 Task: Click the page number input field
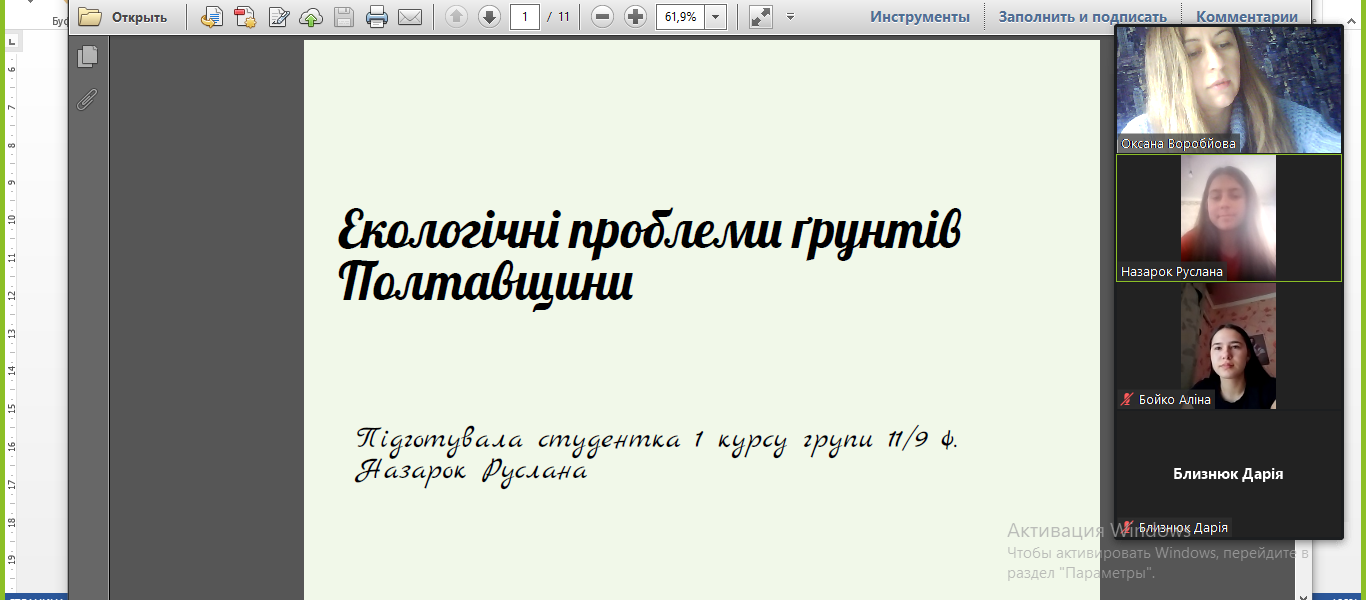pyautogui.click(x=525, y=17)
